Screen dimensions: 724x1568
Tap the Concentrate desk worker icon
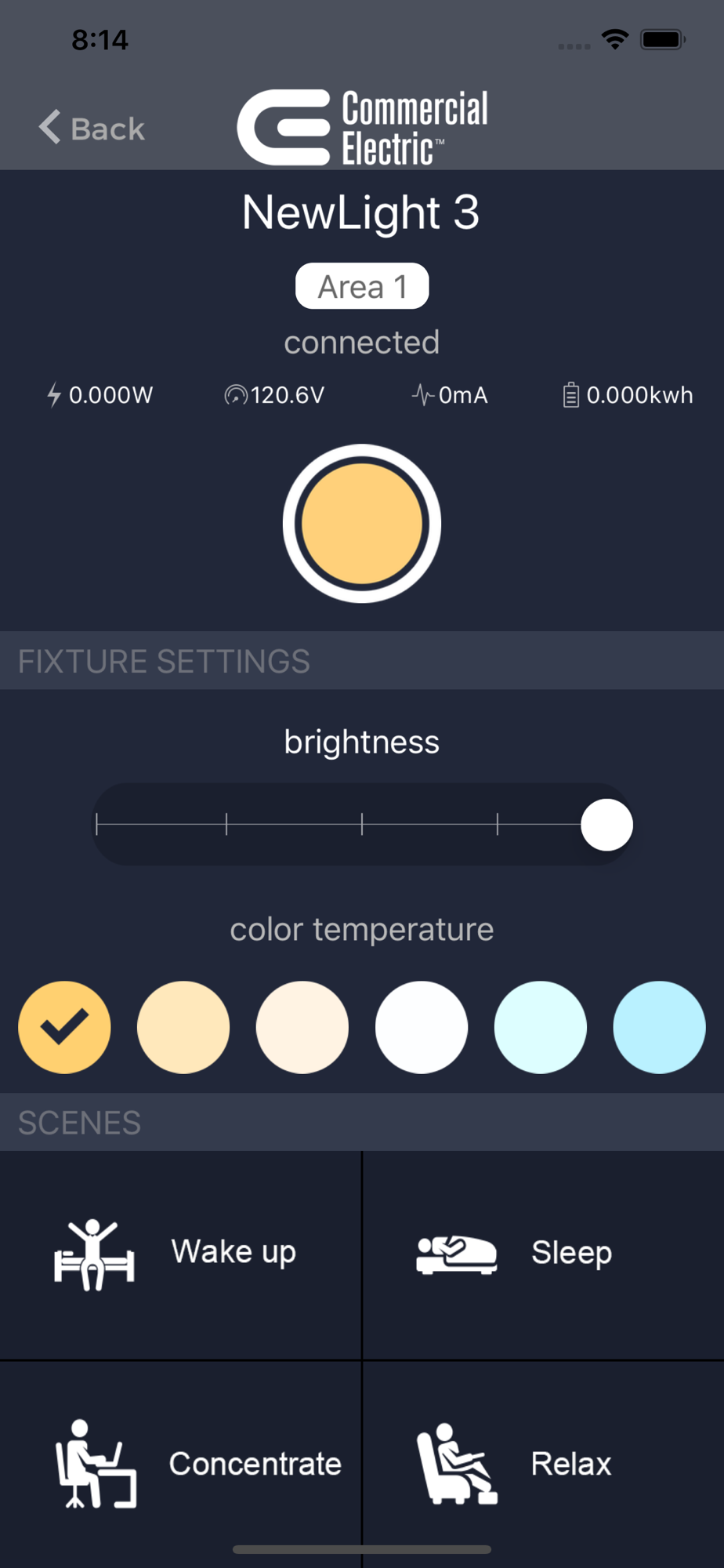point(96,1464)
